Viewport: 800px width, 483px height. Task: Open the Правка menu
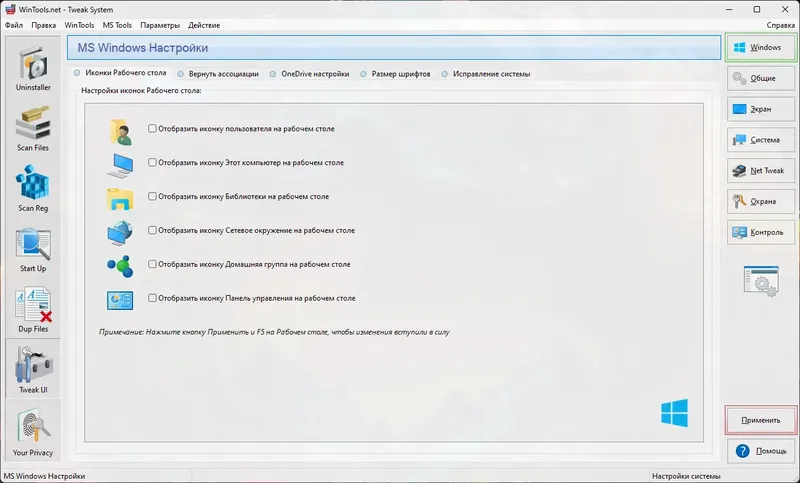pyautogui.click(x=43, y=25)
